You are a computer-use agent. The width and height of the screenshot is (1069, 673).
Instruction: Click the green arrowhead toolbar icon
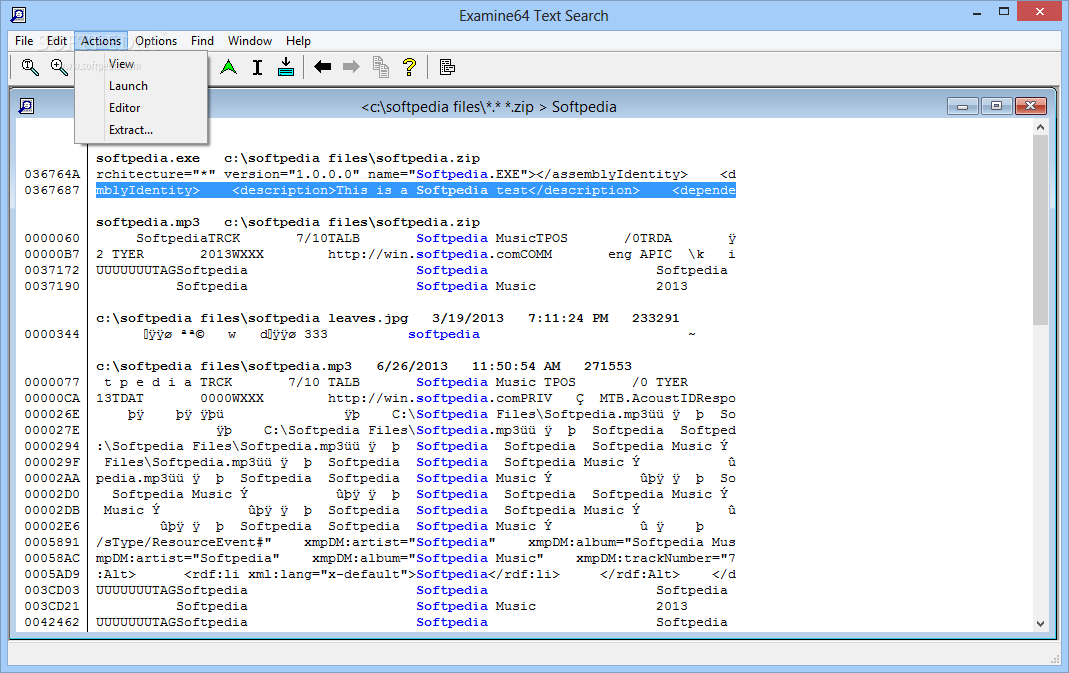click(x=229, y=67)
